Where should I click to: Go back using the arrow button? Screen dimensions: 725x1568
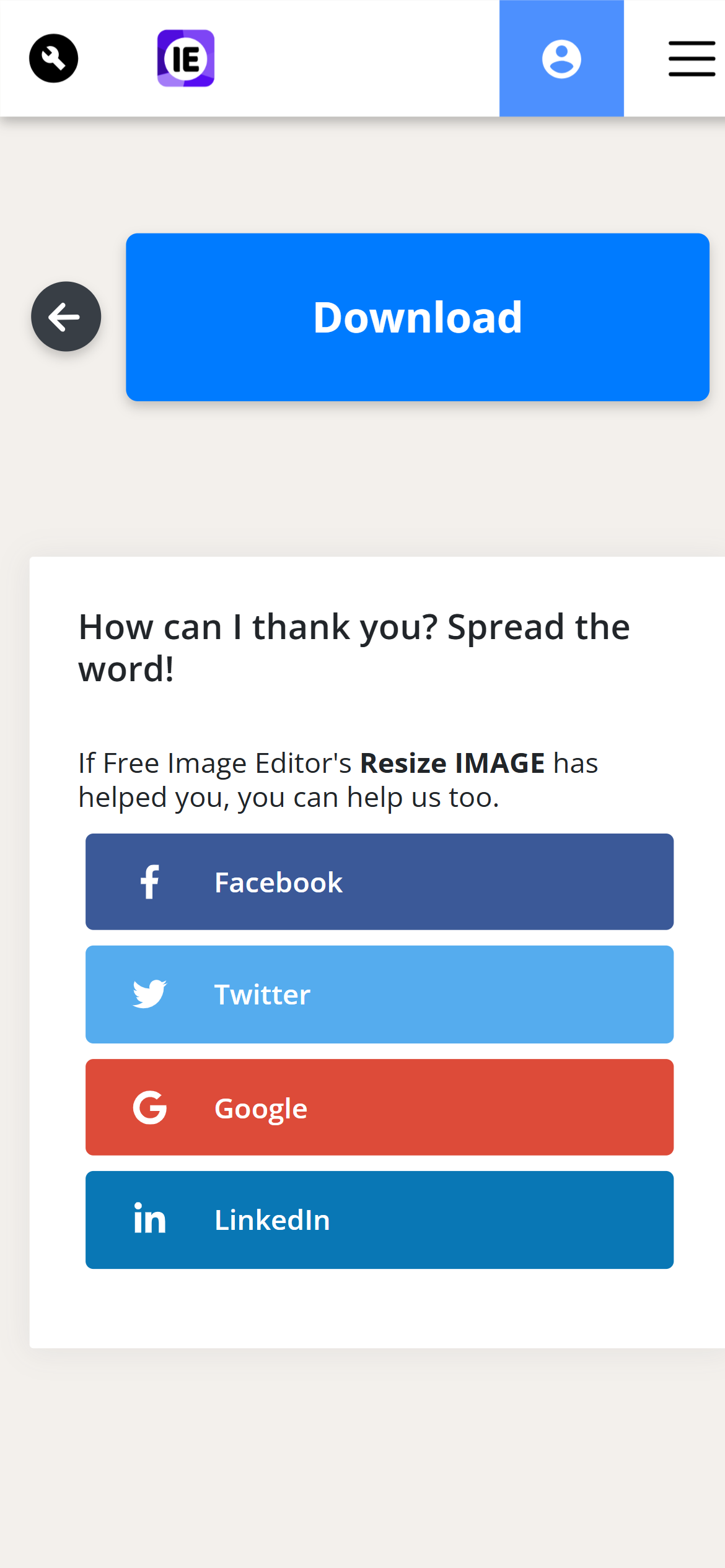click(x=66, y=317)
